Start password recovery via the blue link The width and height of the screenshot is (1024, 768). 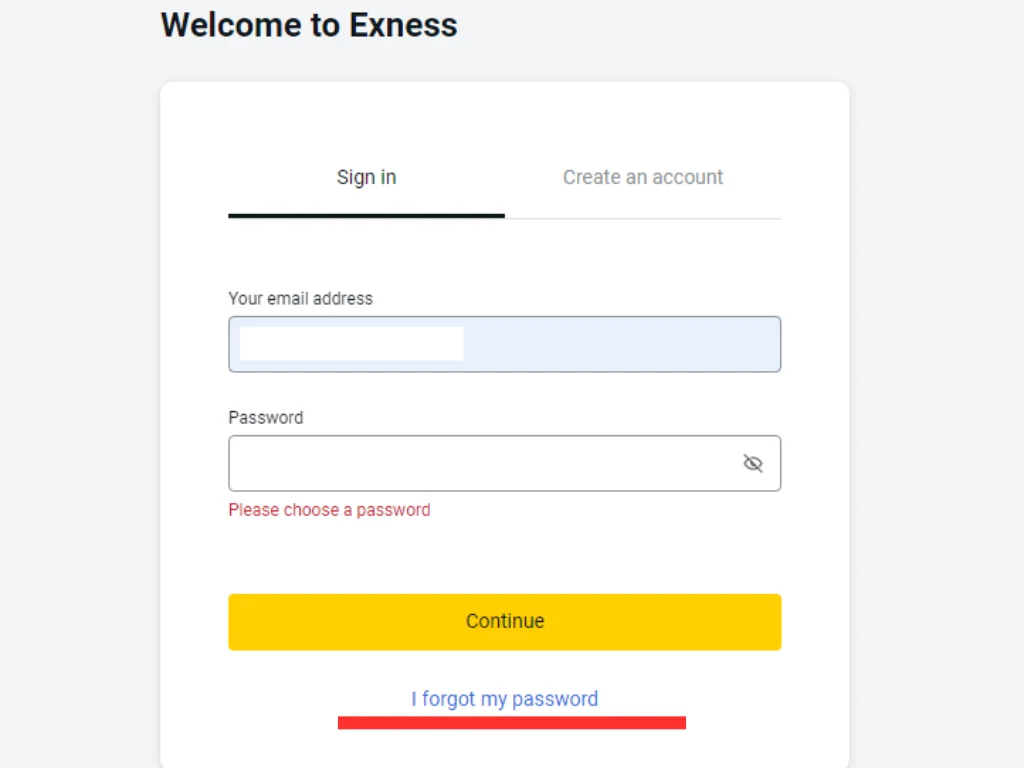click(x=504, y=699)
